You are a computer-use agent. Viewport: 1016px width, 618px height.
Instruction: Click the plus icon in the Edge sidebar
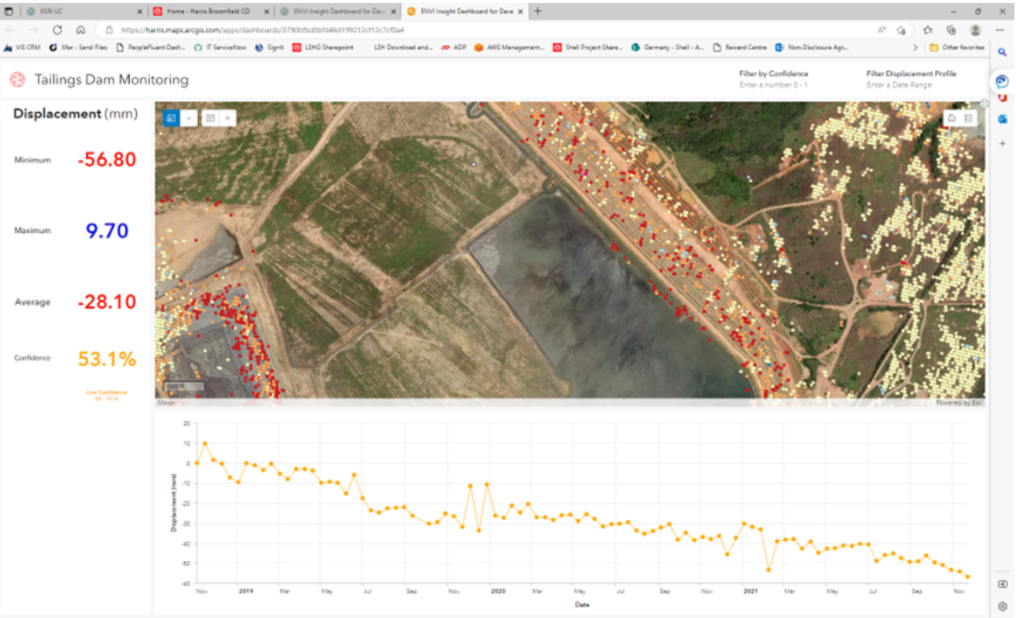(1002, 143)
